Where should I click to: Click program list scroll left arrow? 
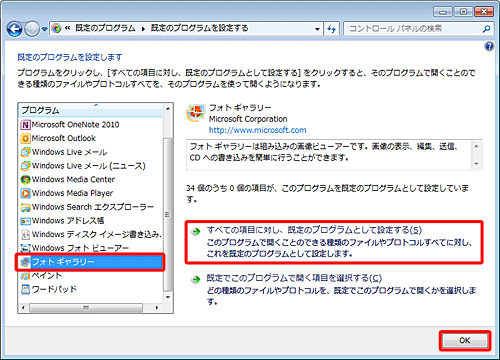[23, 308]
